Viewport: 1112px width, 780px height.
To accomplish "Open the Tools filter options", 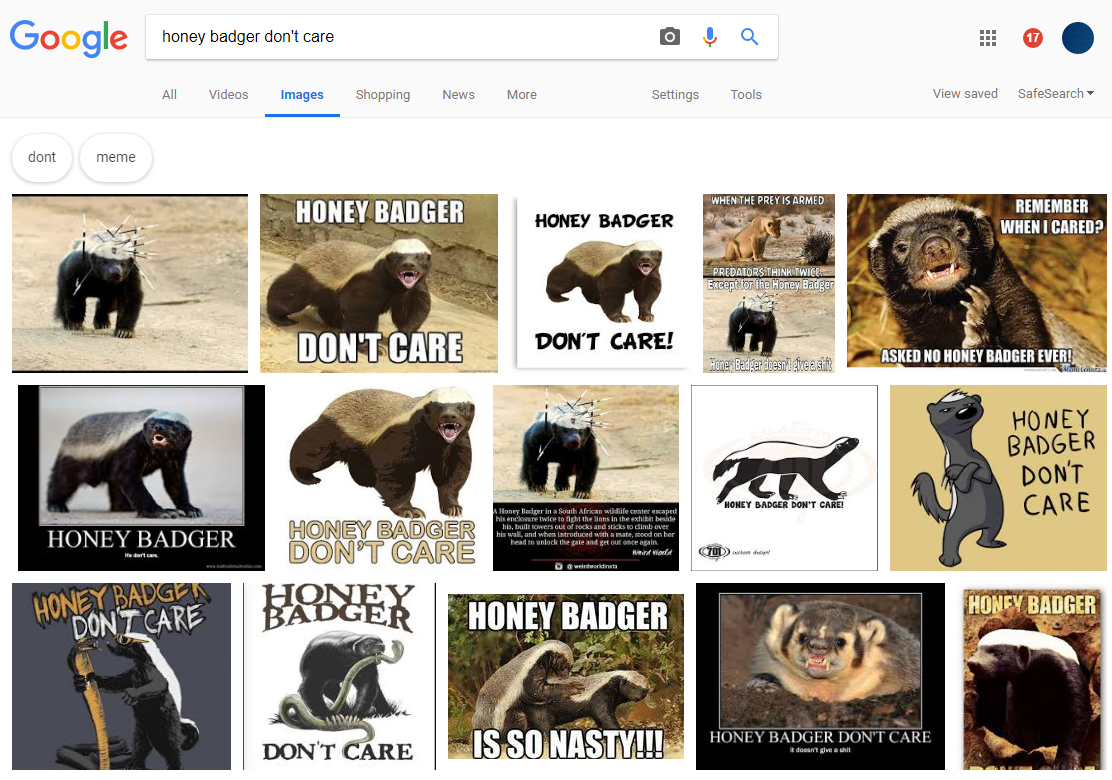I will tap(746, 95).
